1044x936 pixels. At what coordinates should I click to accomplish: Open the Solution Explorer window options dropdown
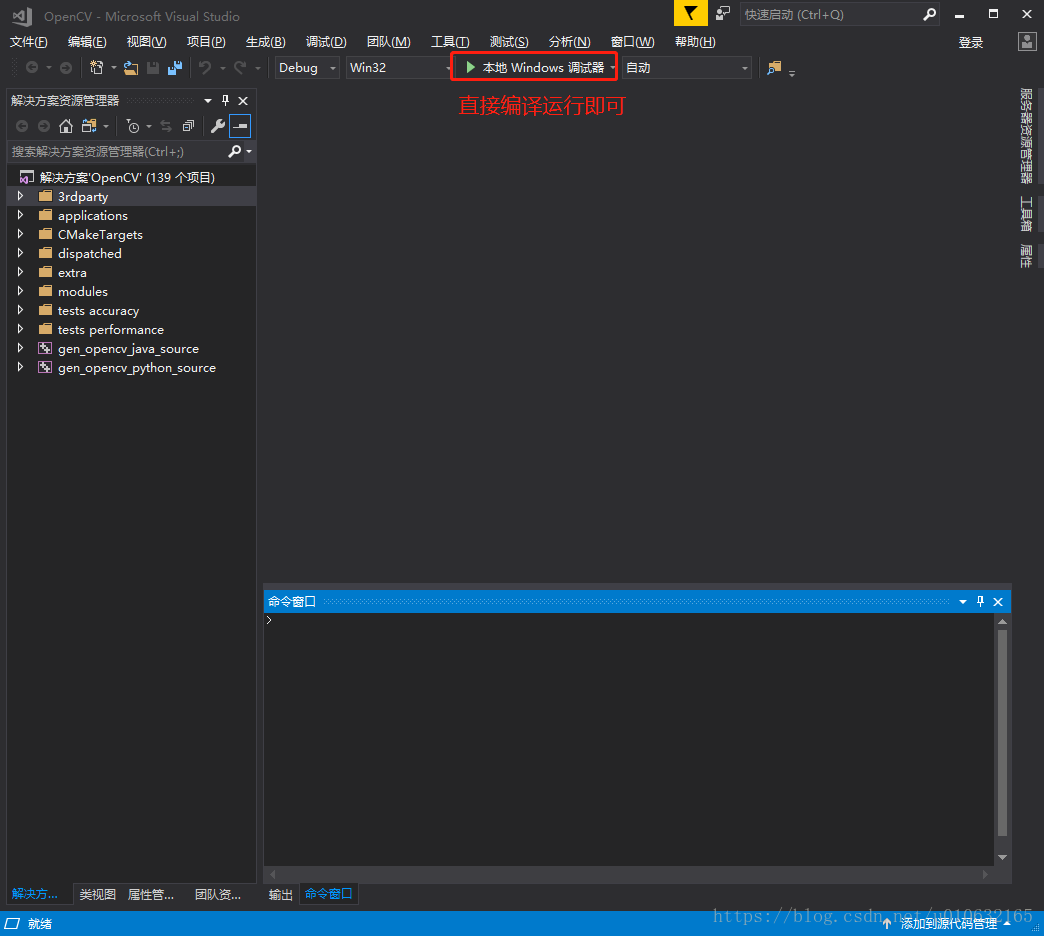click(208, 101)
